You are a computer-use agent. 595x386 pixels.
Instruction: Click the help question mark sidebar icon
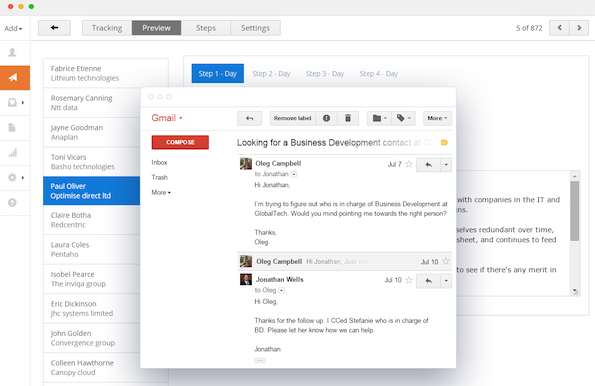[12, 203]
